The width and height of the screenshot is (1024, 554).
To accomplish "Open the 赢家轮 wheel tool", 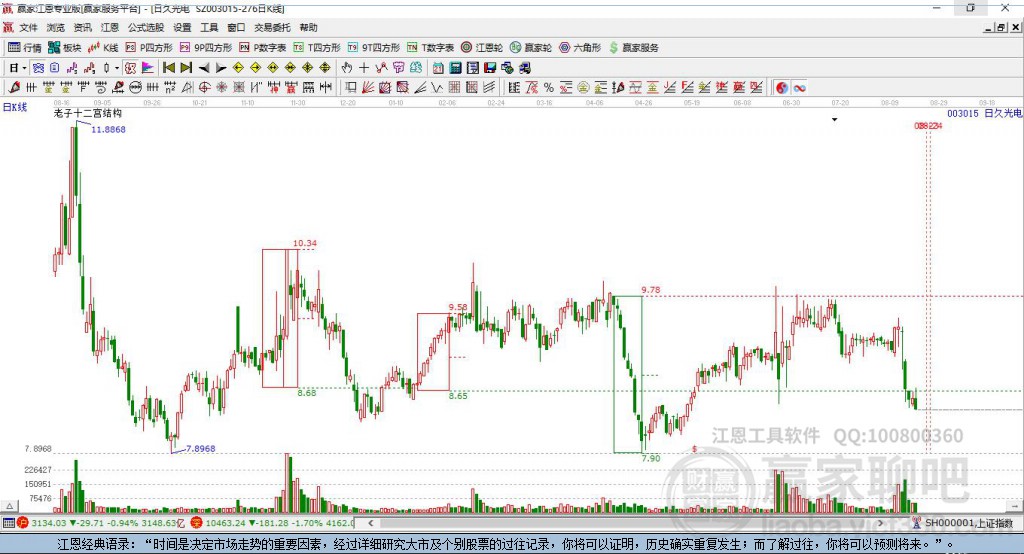I will coord(531,48).
